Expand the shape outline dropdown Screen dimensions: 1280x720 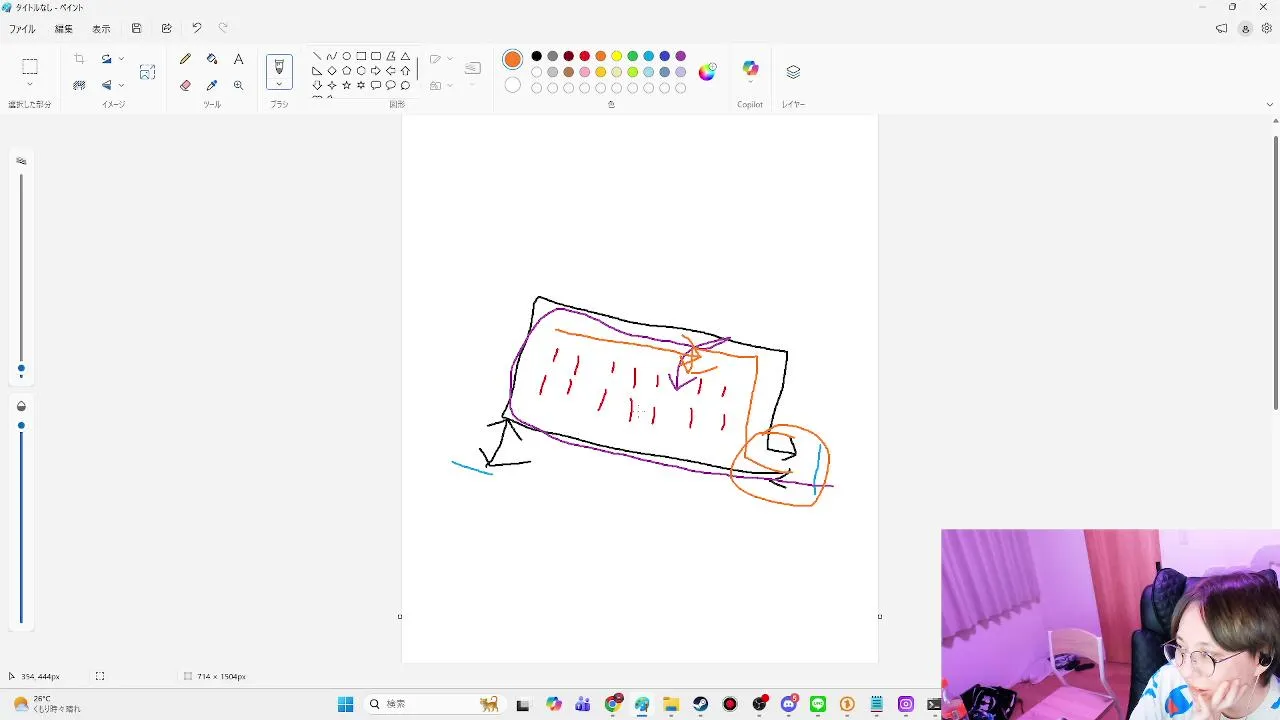(x=450, y=59)
